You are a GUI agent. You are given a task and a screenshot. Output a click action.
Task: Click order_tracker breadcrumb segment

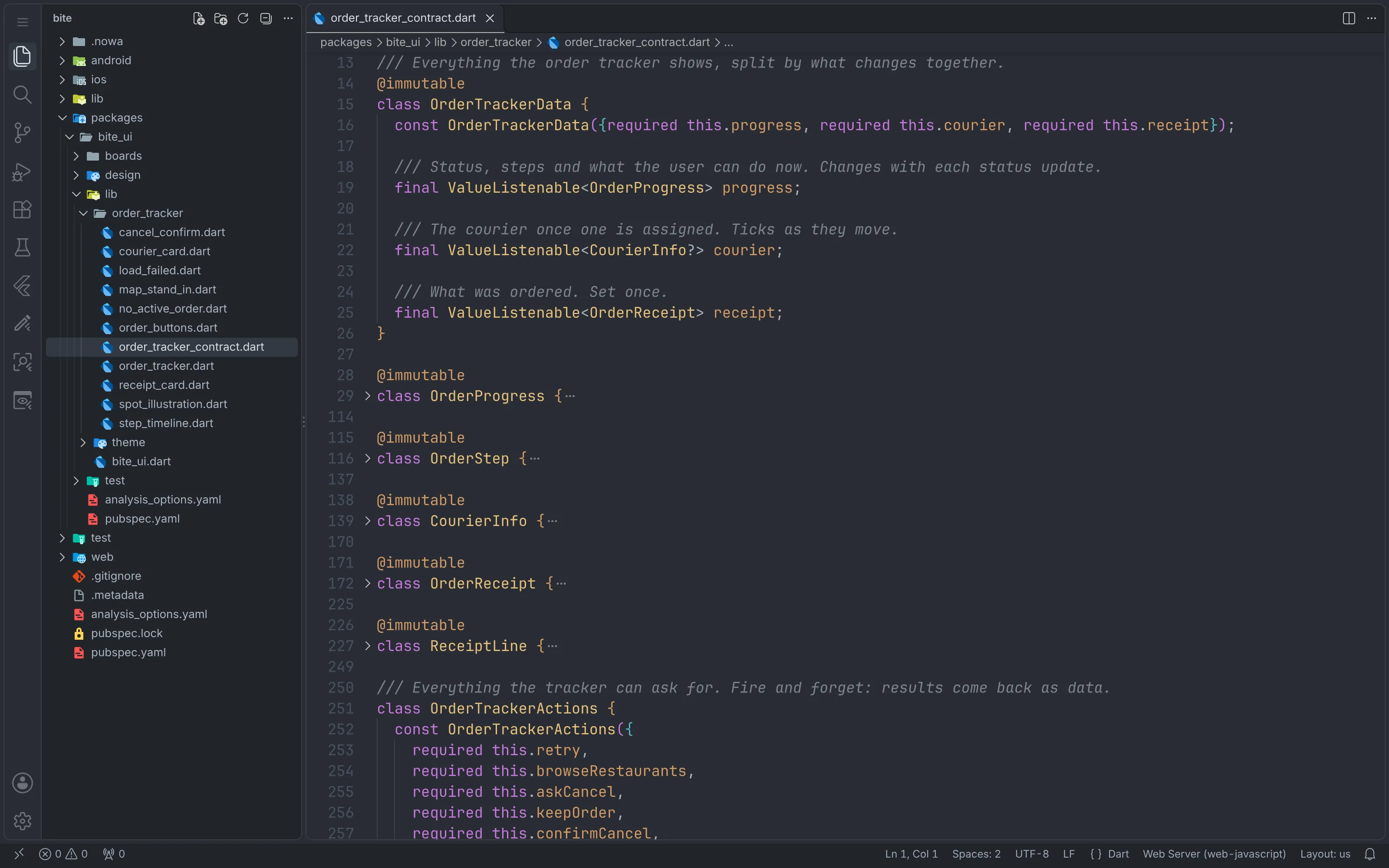496,43
